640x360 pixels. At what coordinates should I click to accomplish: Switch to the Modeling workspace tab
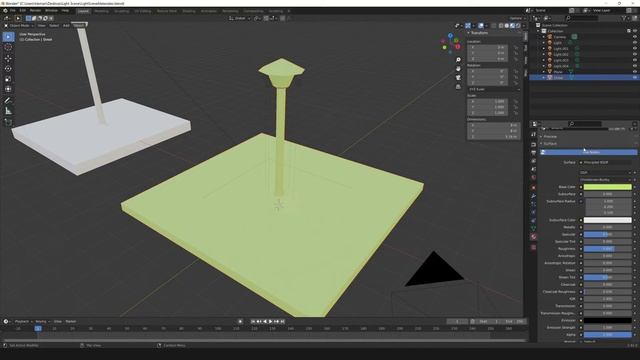(102, 11)
